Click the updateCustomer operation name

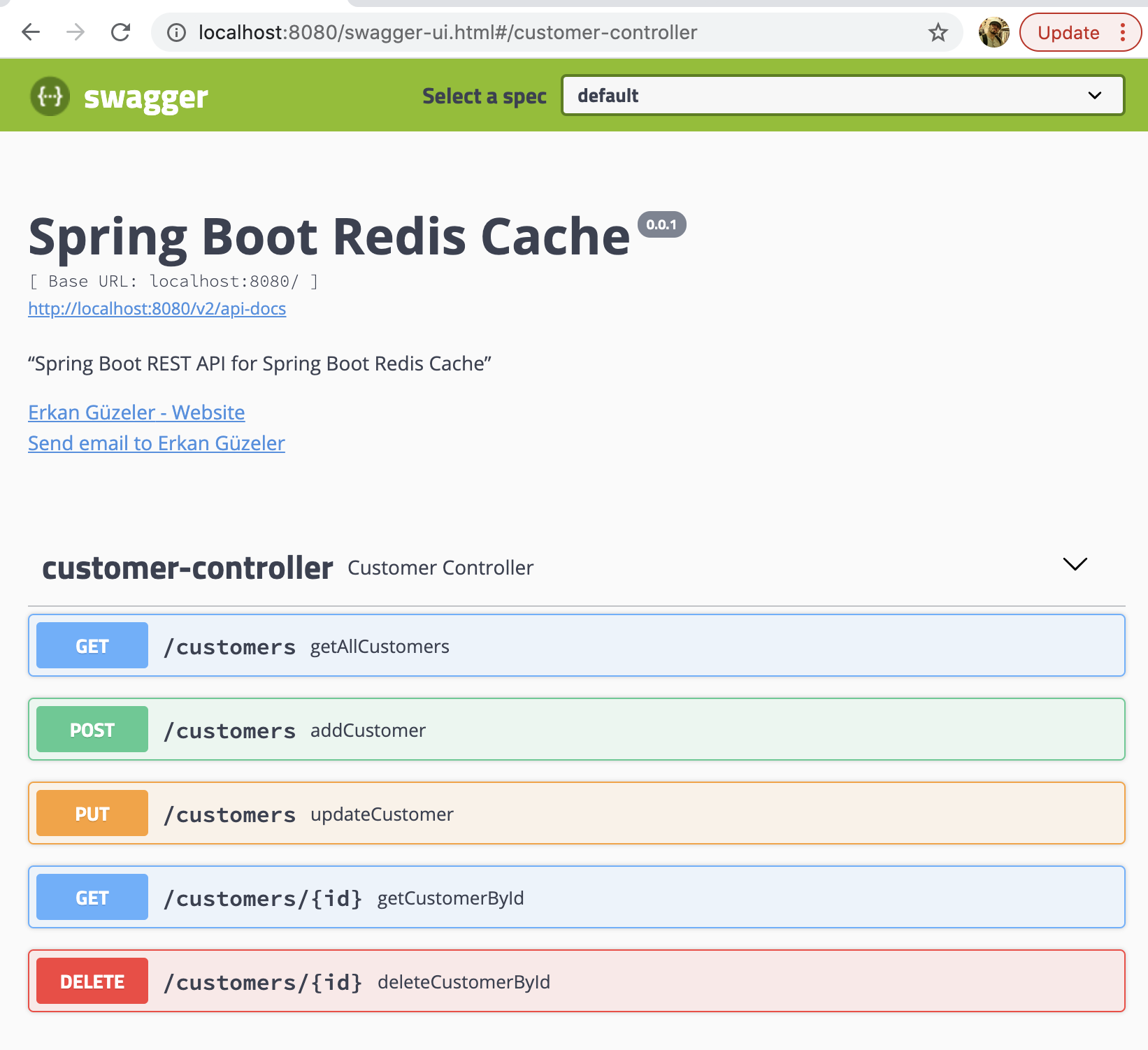click(x=382, y=814)
